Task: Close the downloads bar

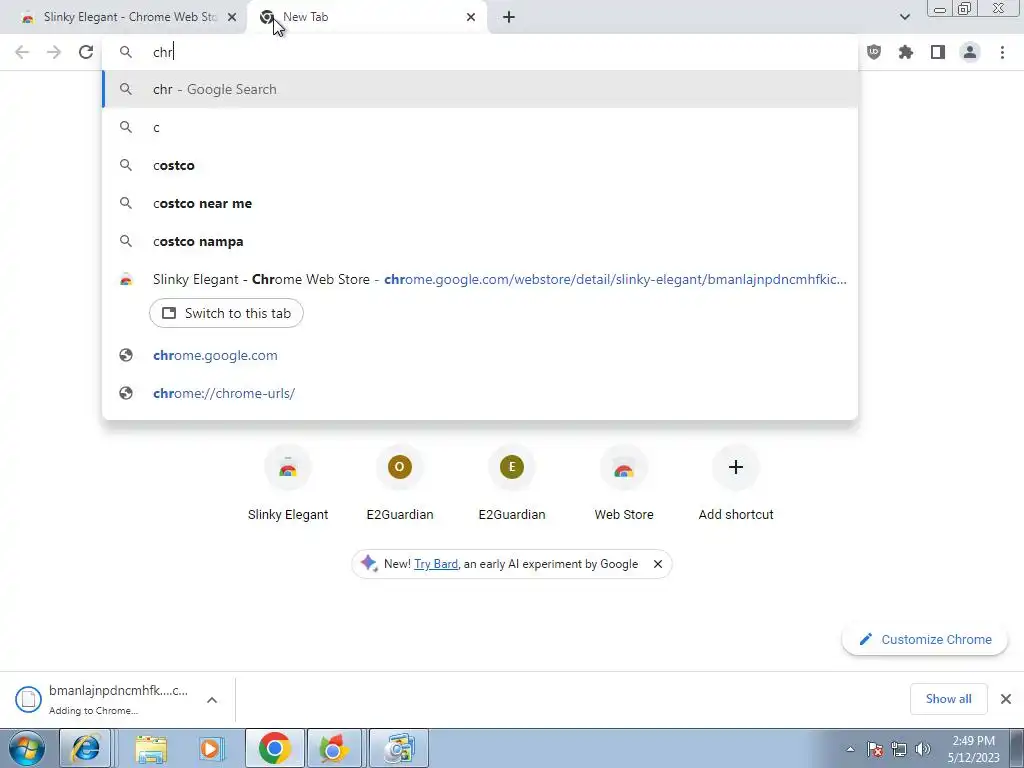Action: (x=1006, y=699)
